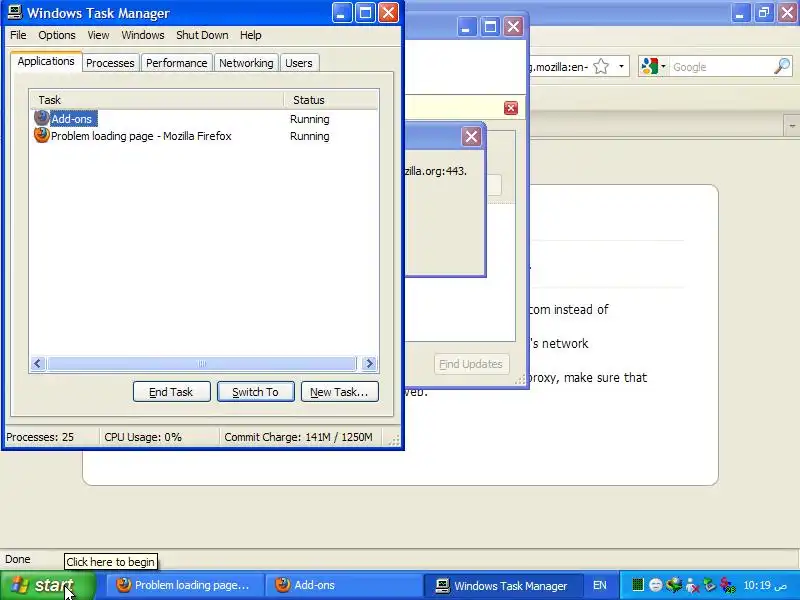Close the yellow notification bar with the red X

pos(511,108)
